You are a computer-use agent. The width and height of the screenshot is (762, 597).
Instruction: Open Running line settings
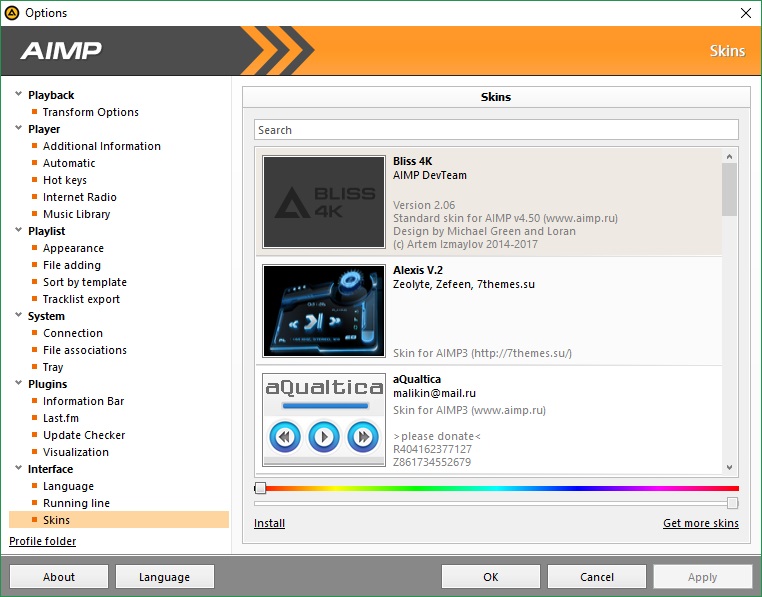coord(76,503)
